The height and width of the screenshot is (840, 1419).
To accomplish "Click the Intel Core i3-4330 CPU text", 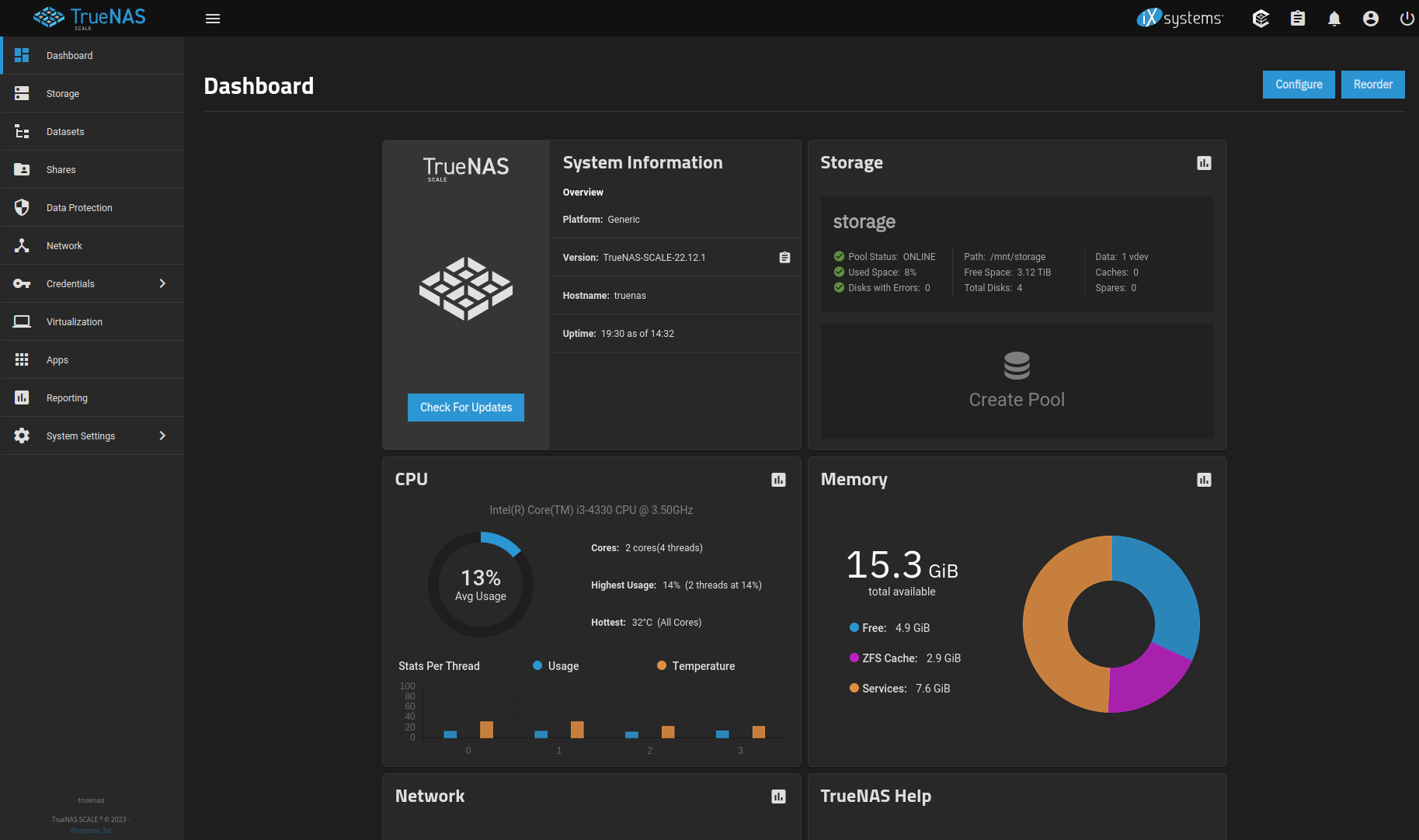I will point(591,510).
